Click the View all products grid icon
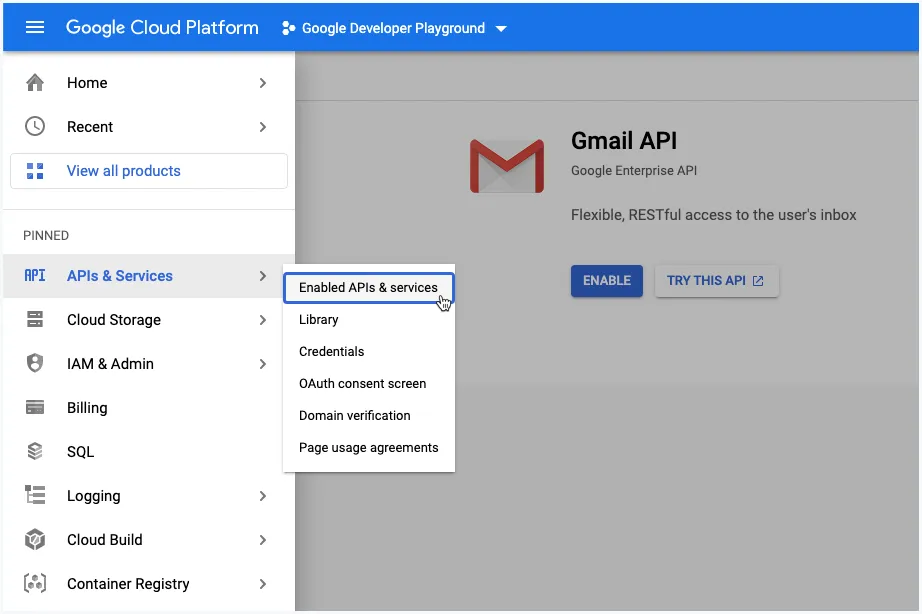Viewport: 922px width, 614px height. [36, 171]
